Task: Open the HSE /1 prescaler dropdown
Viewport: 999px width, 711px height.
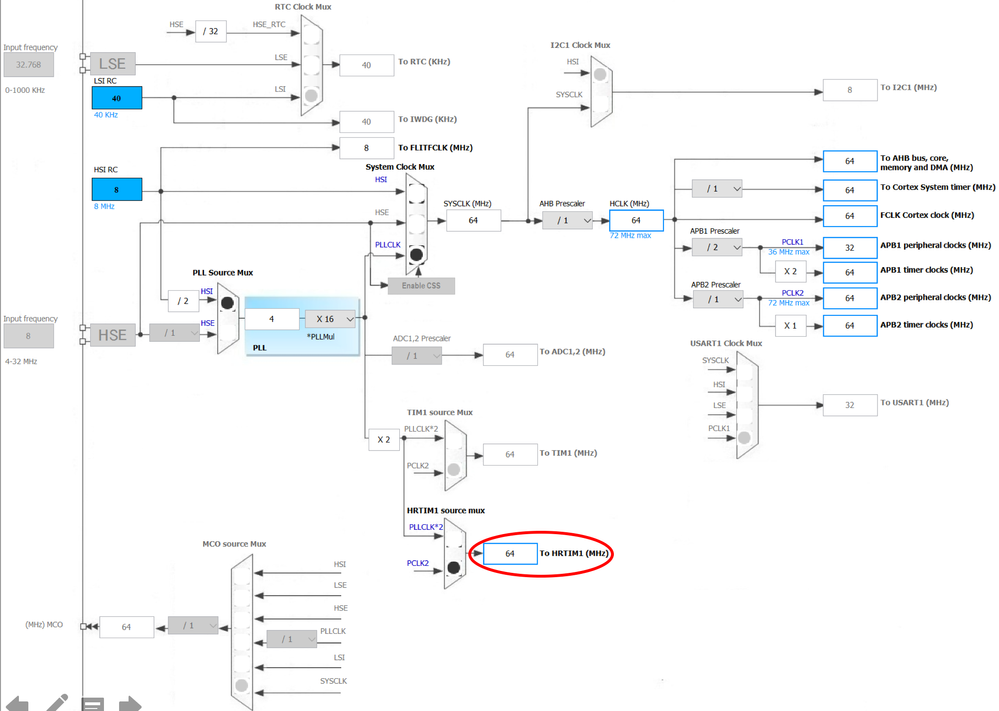Action: (x=175, y=333)
